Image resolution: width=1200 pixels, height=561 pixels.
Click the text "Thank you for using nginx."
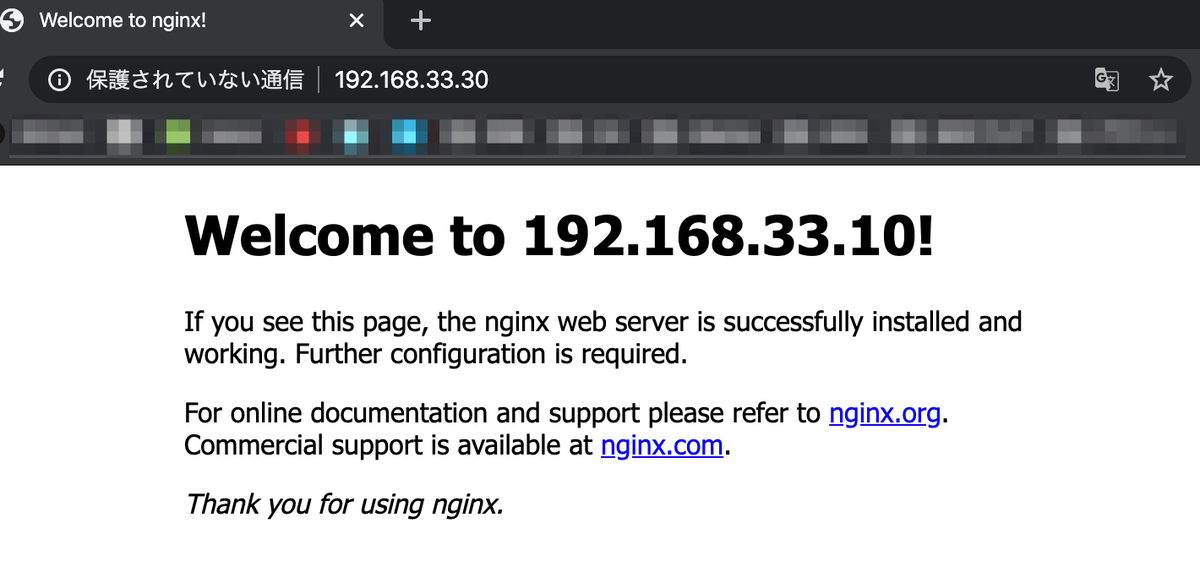pos(344,504)
